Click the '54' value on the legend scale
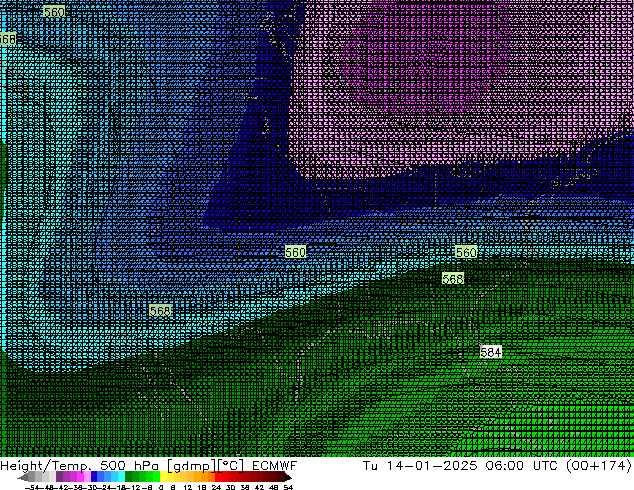The image size is (634, 490). coord(288,487)
